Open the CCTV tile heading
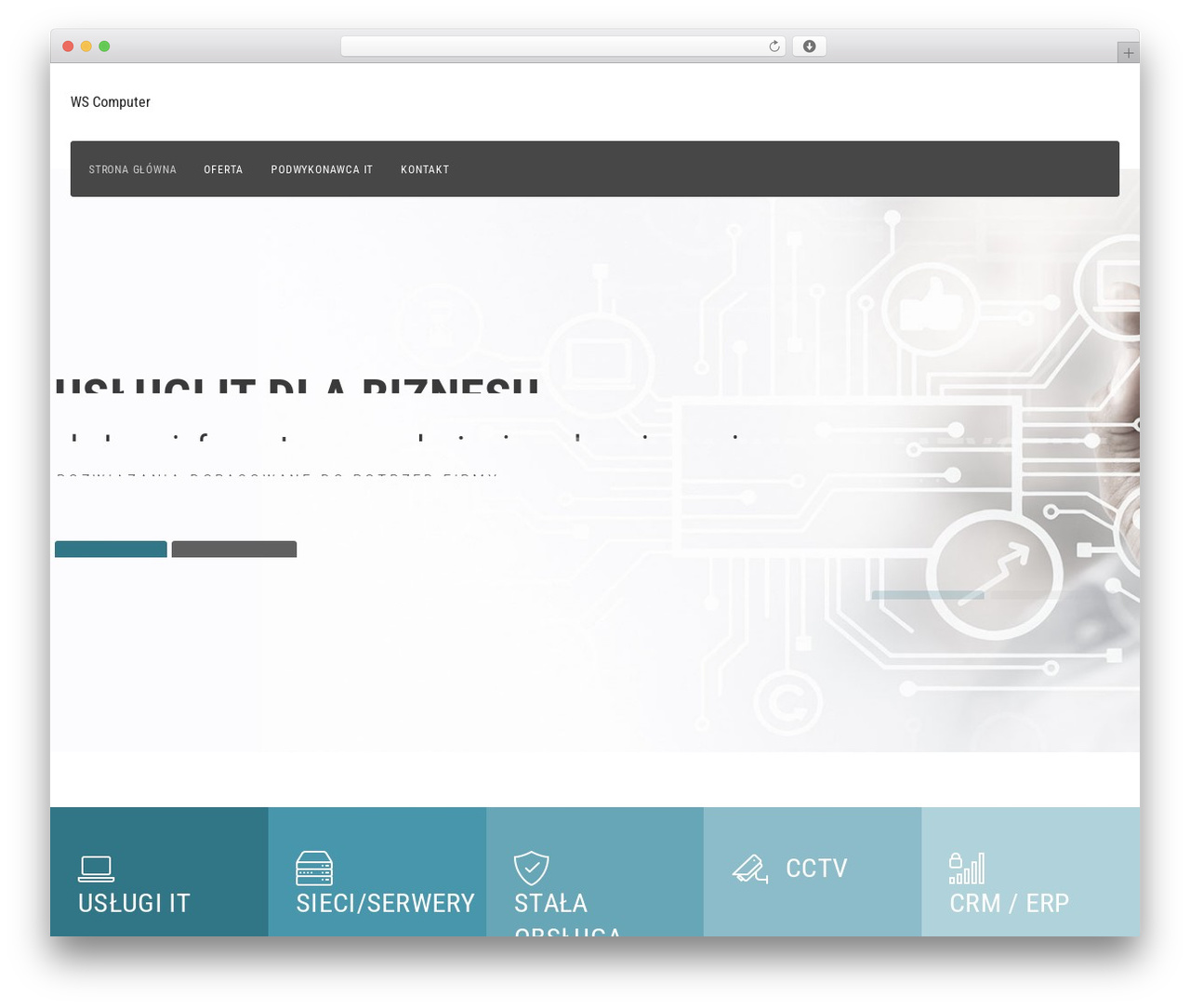Viewport: 1190px width, 1008px height. tap(816, 869)
